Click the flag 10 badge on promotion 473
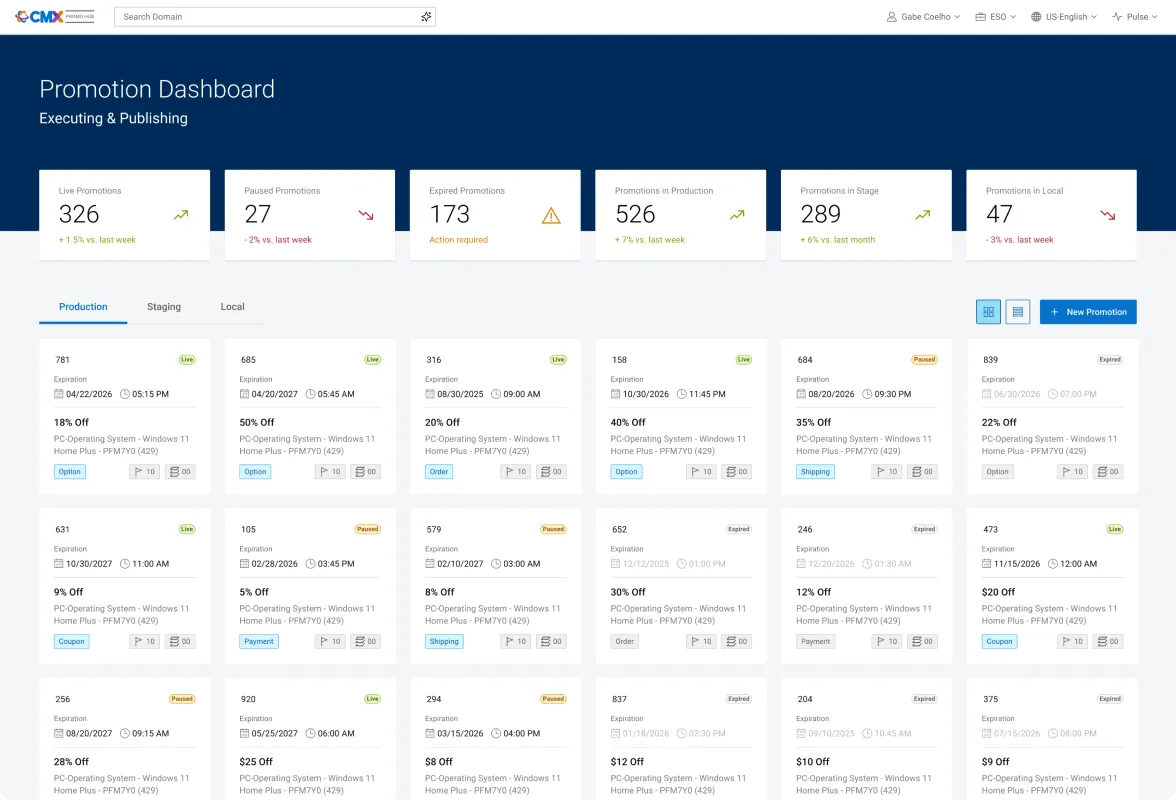 [x=1072, y=641]
